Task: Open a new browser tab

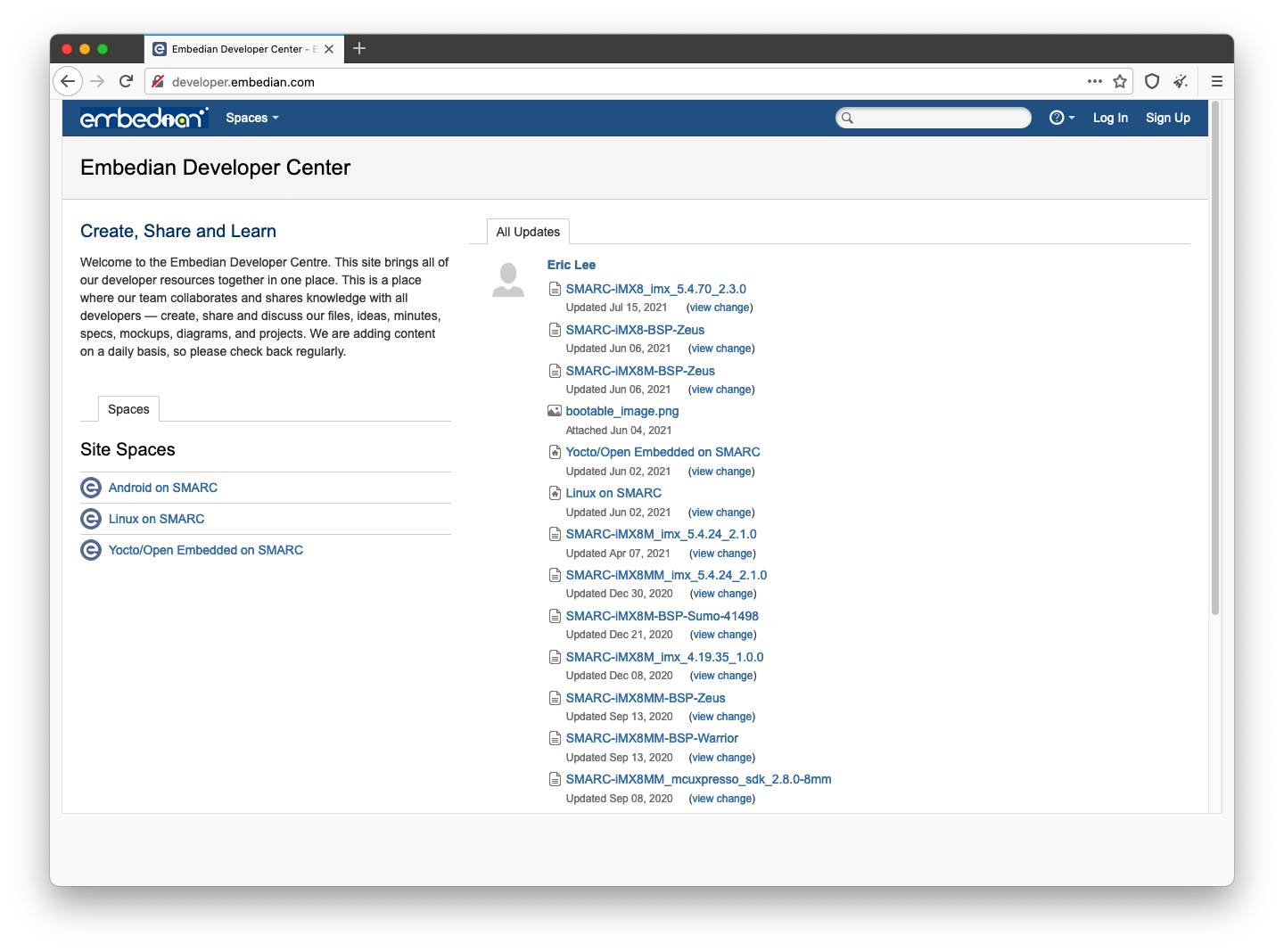Action: (359, 48)
